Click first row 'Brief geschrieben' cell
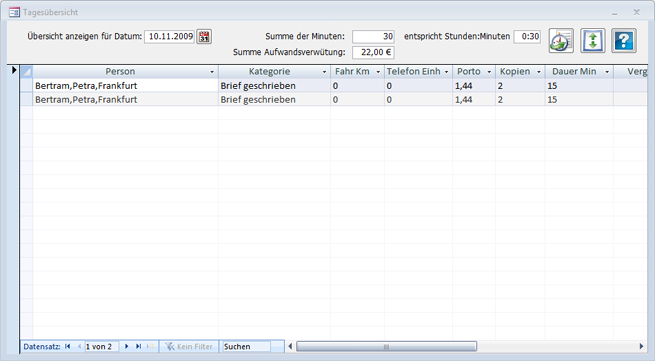655x361 pixels. click(x=274, y=86)
